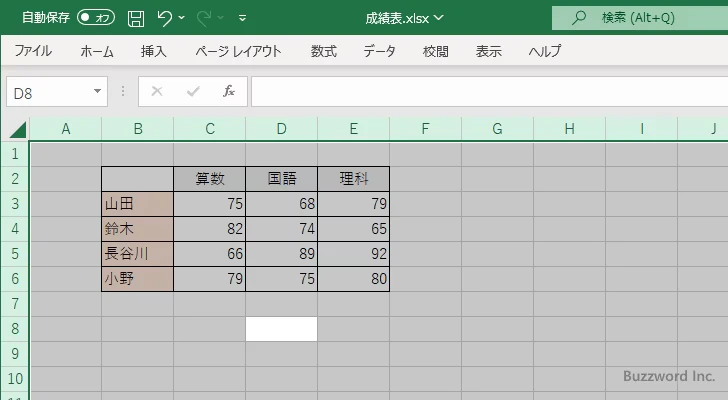The height and width of the screenshot is (400, 728).
Task: Select column H header
Action: coord(570,129)
